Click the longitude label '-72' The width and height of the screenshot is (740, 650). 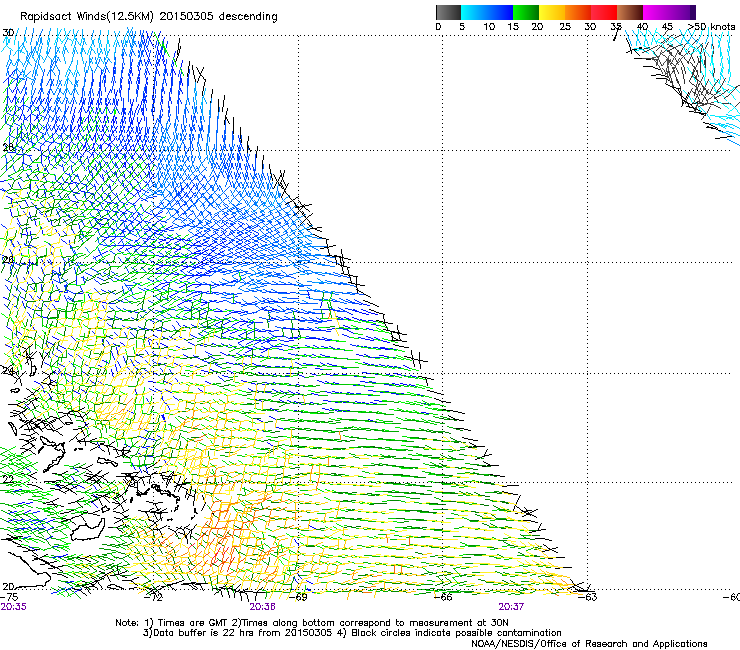(153, 597)
